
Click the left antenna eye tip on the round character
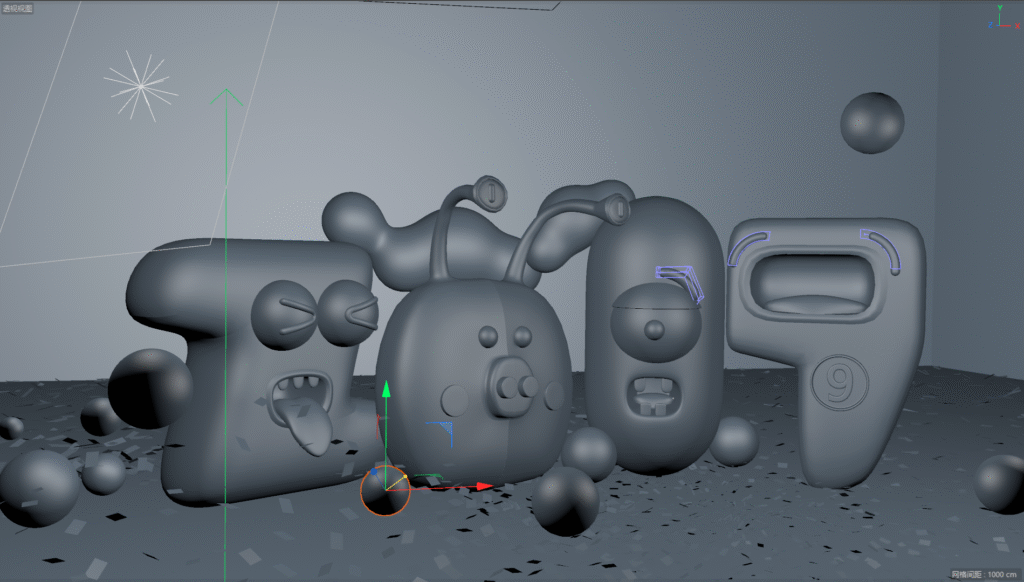(x=491, y=189)
